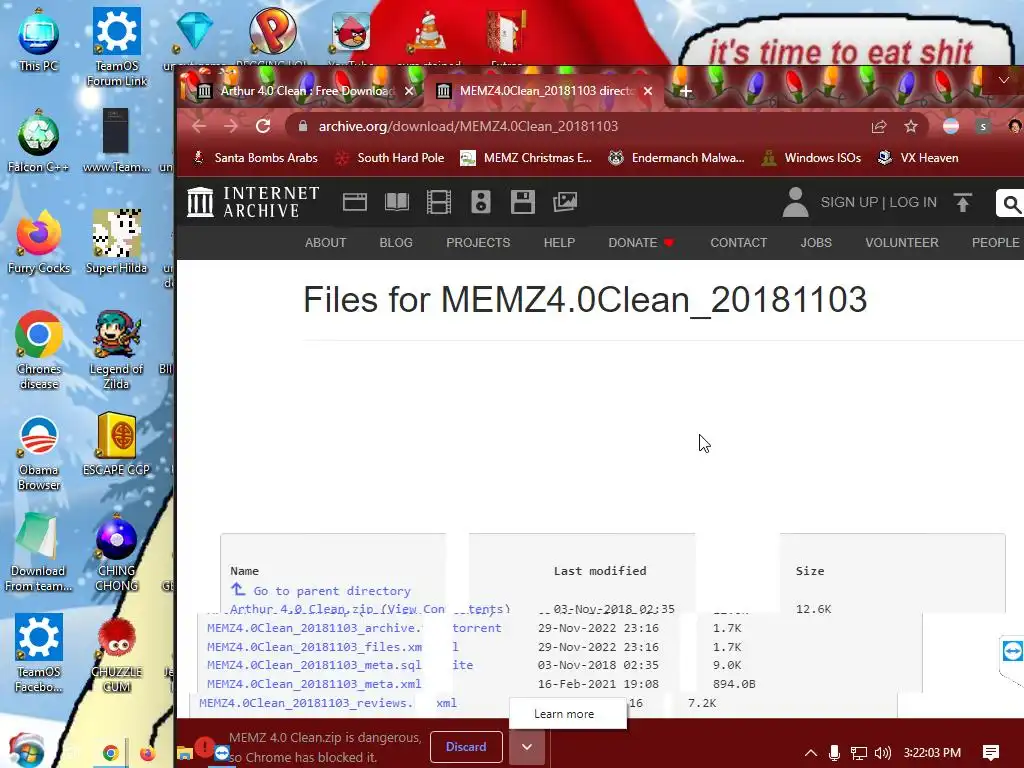
Task: Launch the Legend of Zilda shortcut
Action: [x=116, y=349]
